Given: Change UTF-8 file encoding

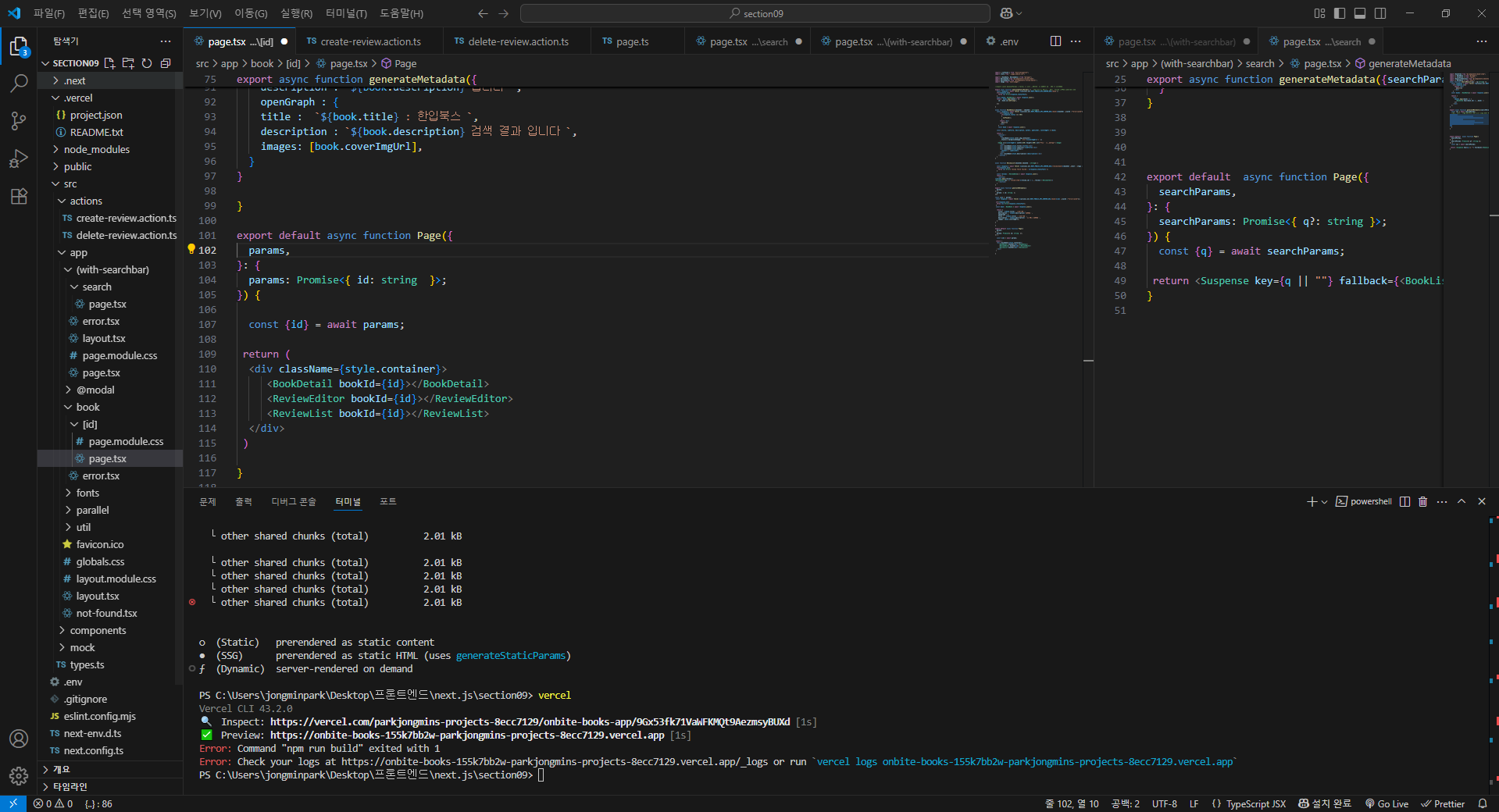Looking at the screenshot, I should 1164,803.
